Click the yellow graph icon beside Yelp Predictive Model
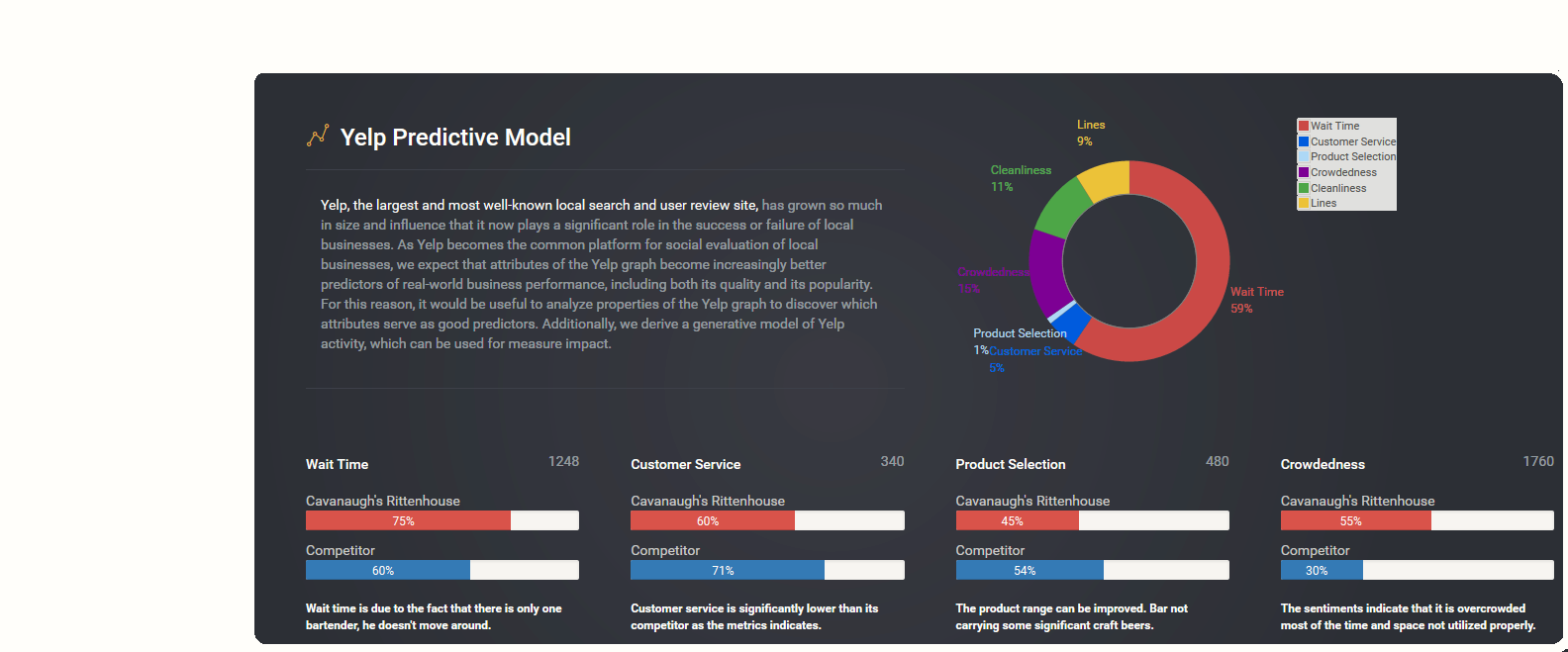Viewport: 1568px width, 652px height. pyautogui.click(x=317, y=136)
